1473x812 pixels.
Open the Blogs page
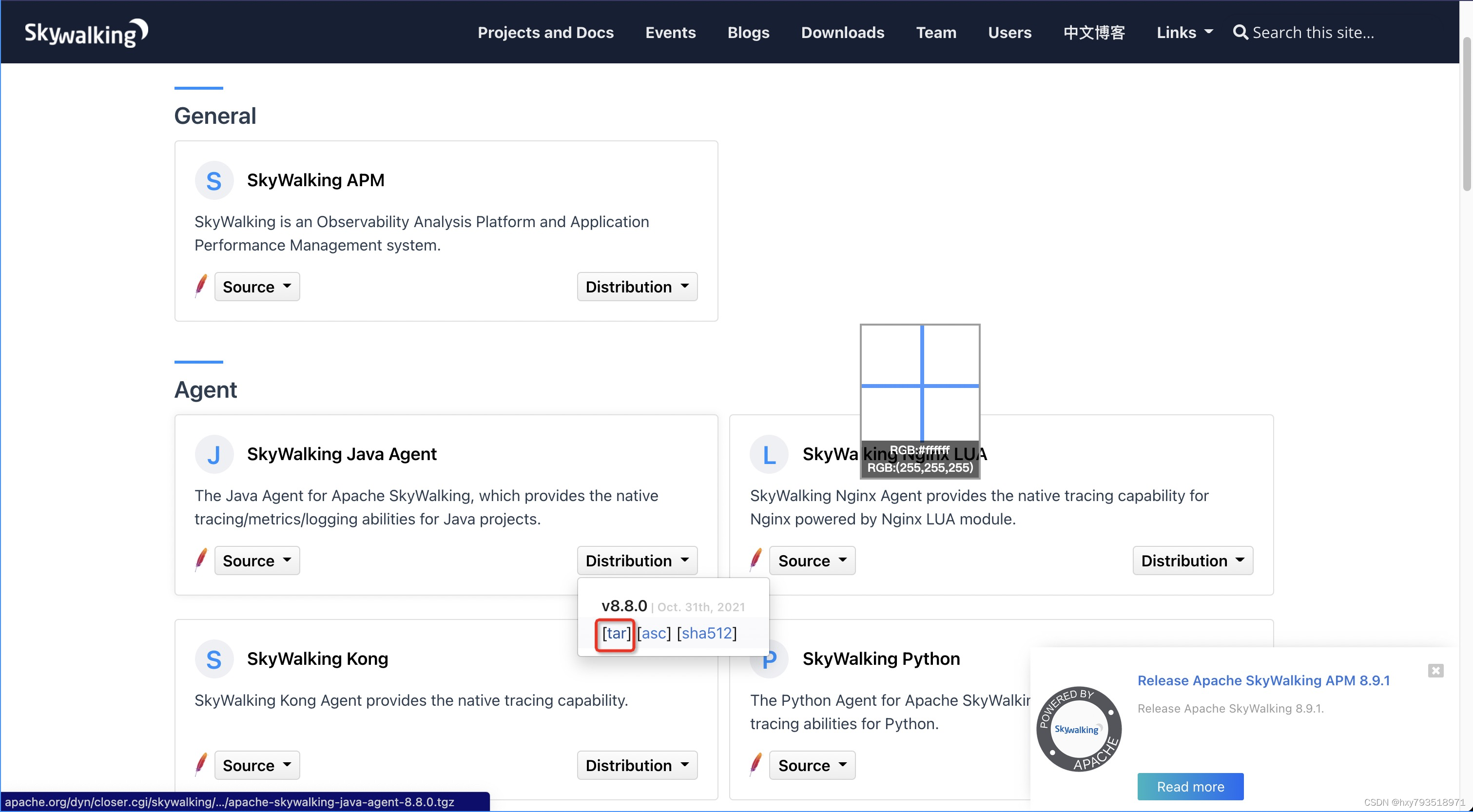click(748, 33)
